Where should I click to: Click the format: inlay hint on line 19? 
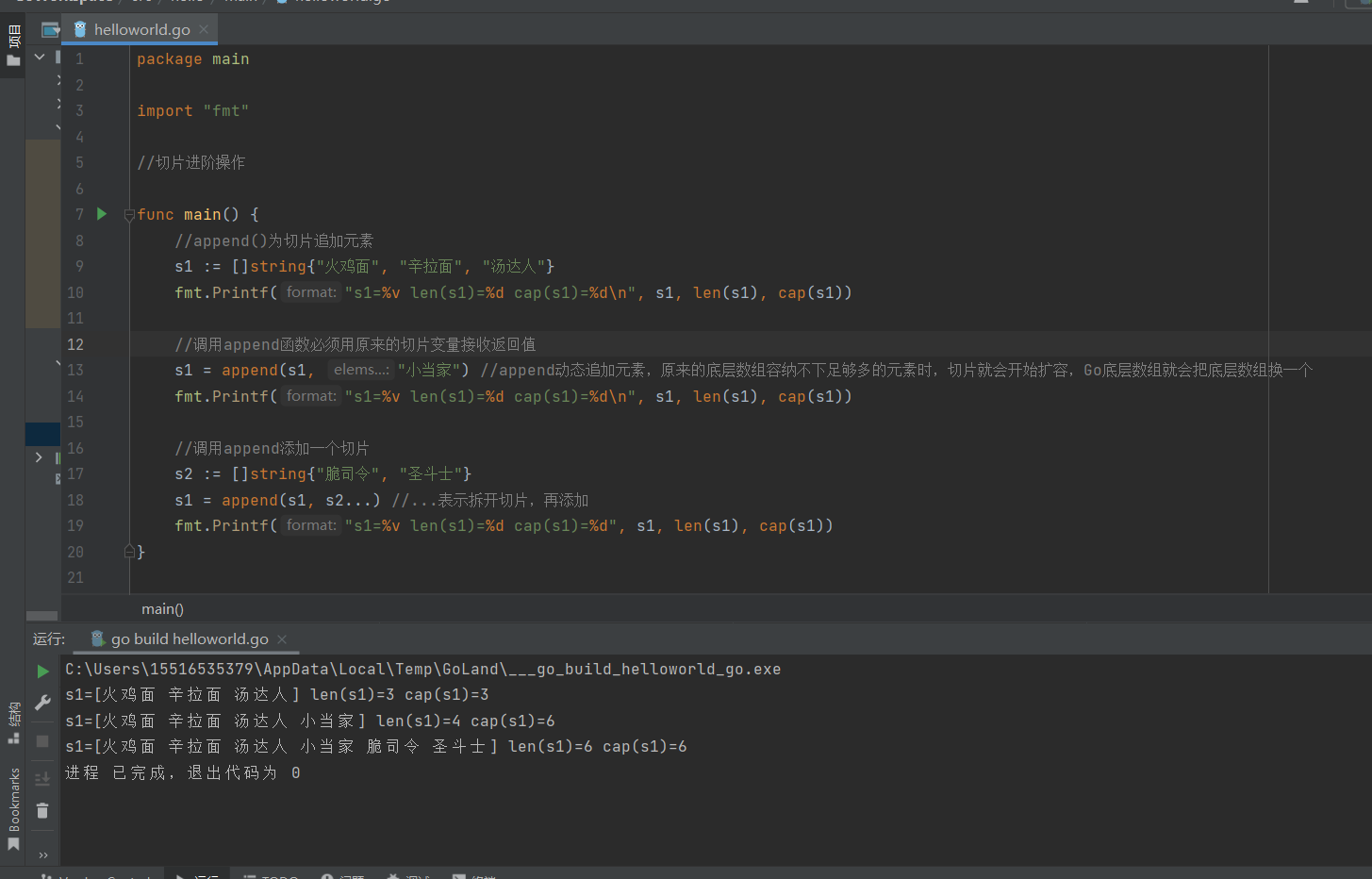311,525
